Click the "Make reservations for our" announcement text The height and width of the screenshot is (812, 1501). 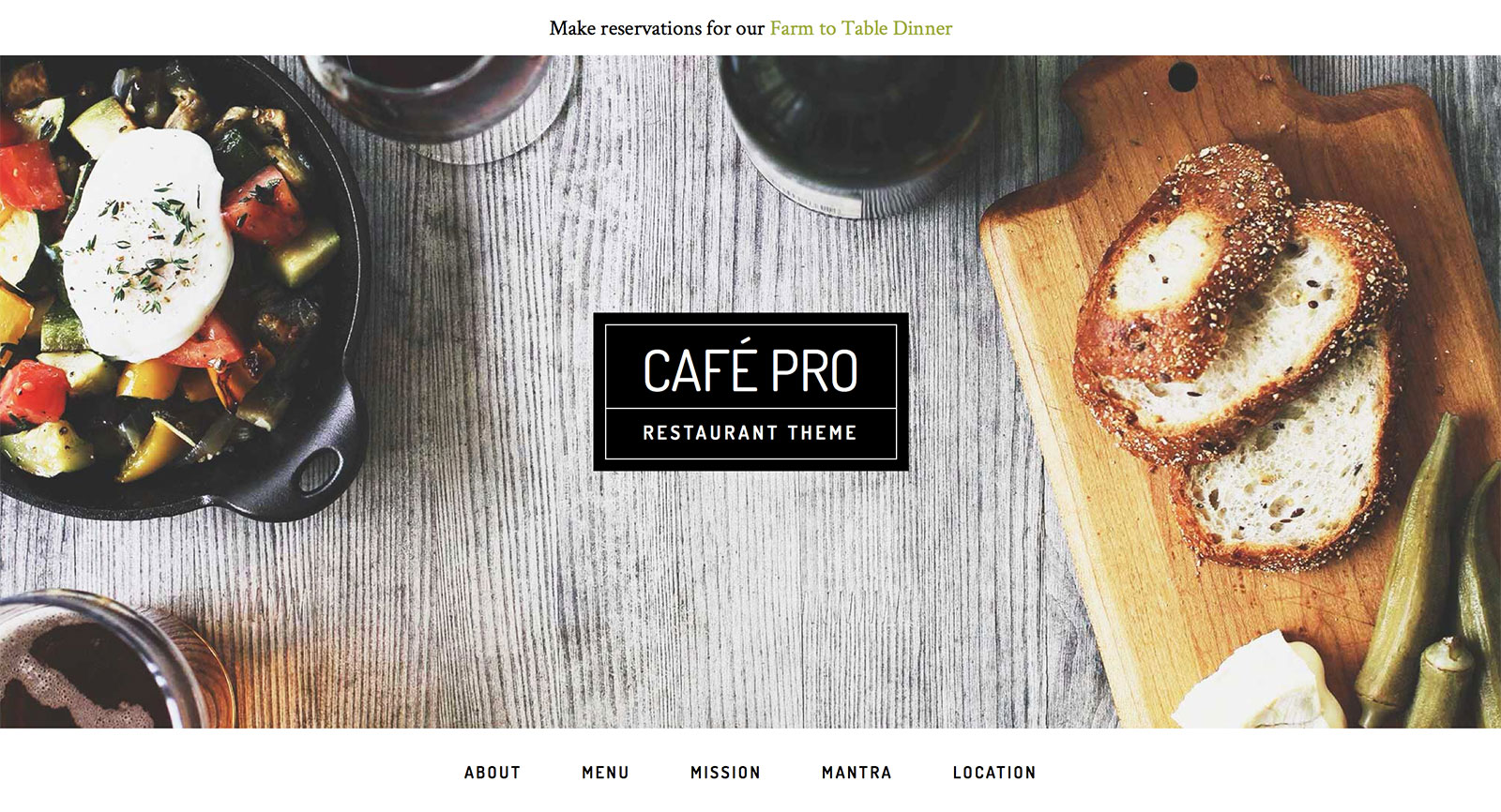[x=657, y=28]
